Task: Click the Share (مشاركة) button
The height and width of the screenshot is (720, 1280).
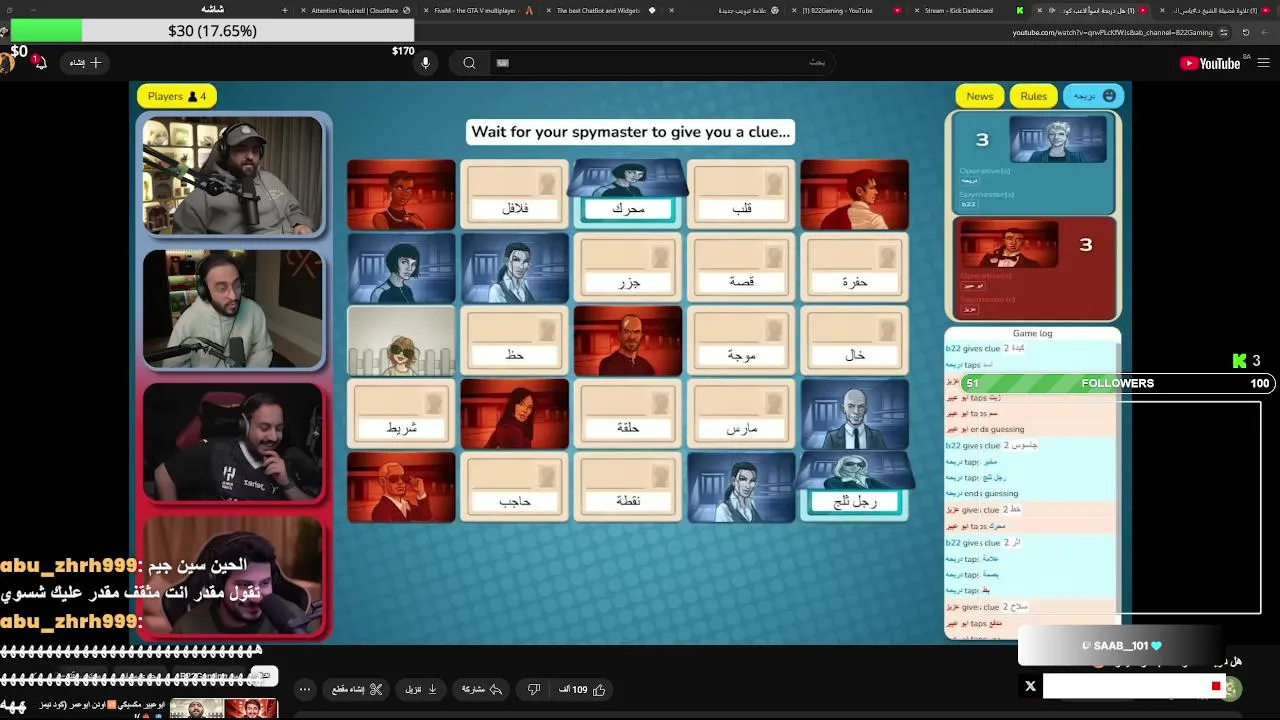Action: (481, 689)
